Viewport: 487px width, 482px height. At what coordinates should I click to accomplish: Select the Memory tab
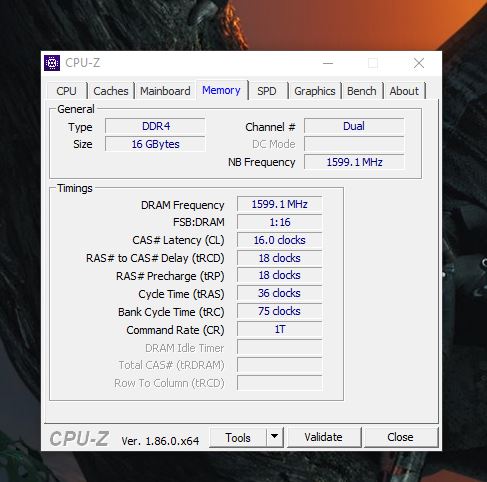click(x=221, y=90)
